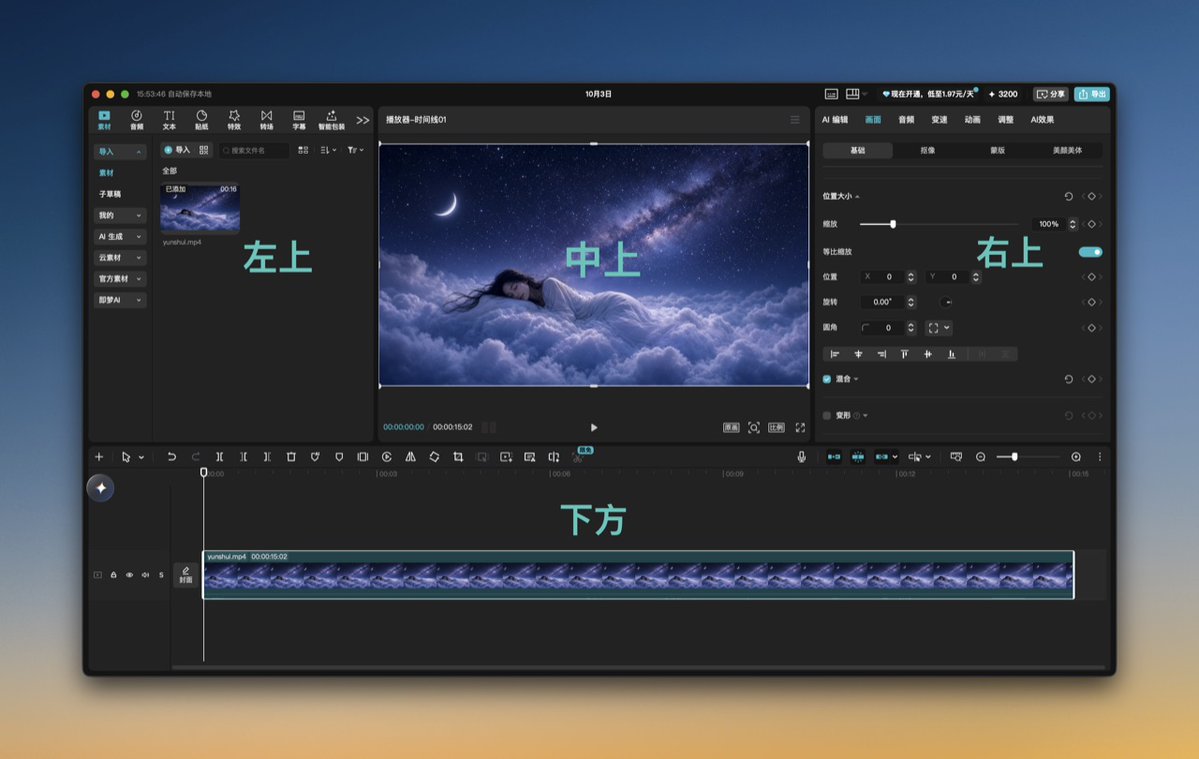Switch to the 变速 tab

click(x=939, y=119)
